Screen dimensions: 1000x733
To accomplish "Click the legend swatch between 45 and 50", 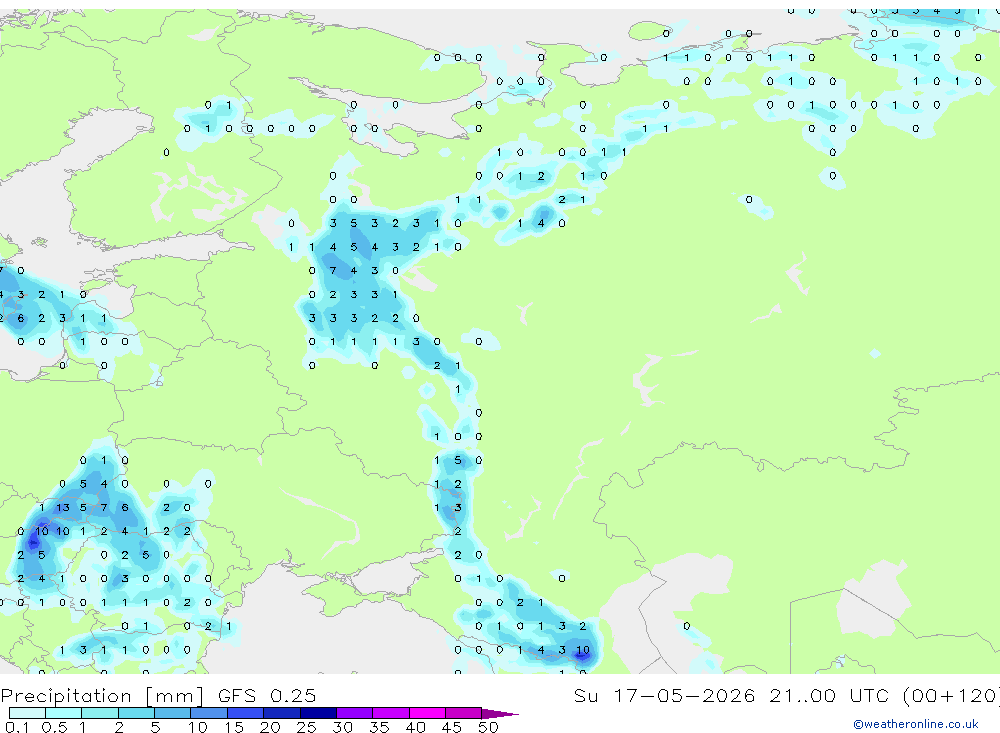I will (463, 713).
